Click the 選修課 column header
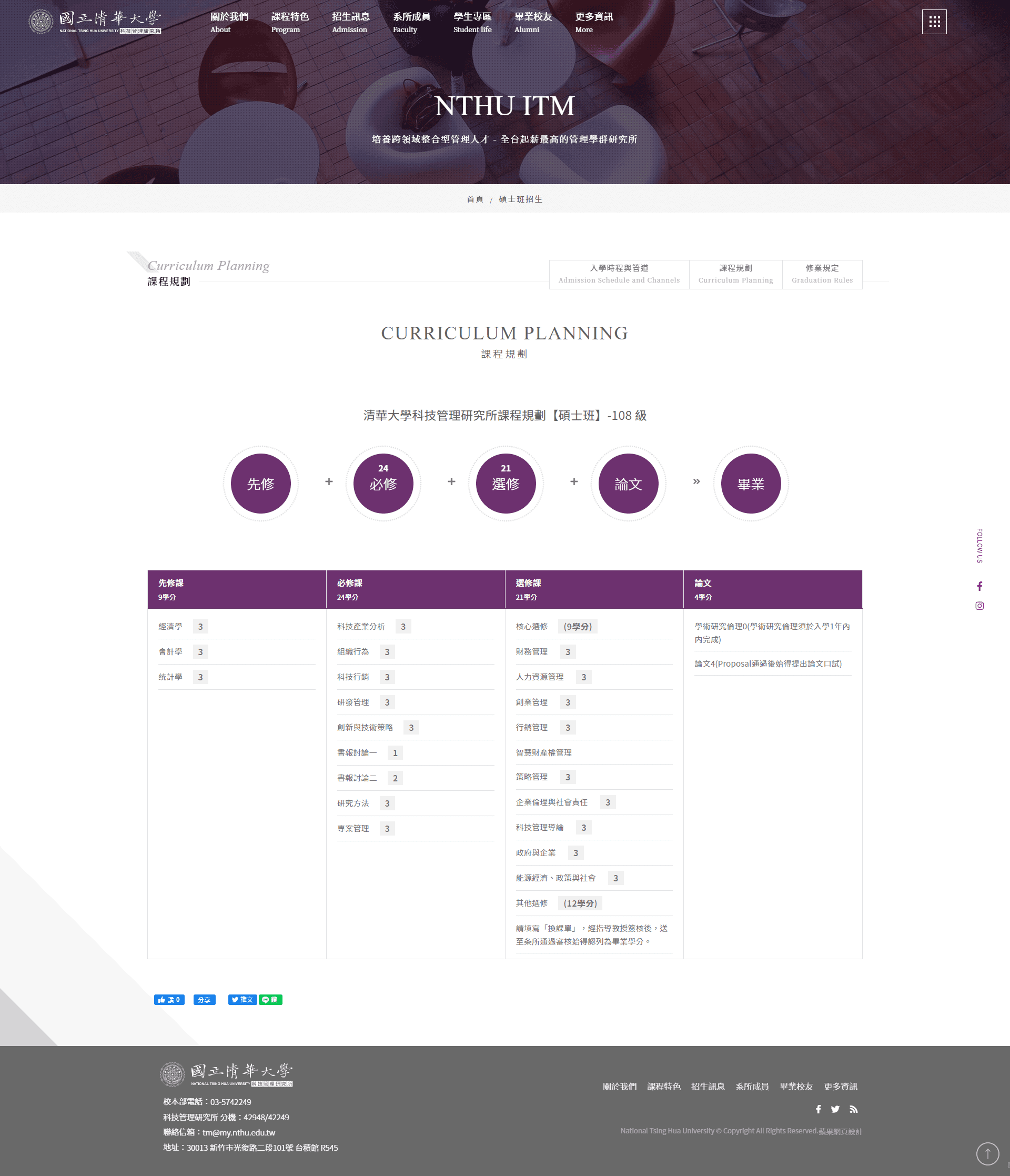1010x1176 pixels. (594, 589)
